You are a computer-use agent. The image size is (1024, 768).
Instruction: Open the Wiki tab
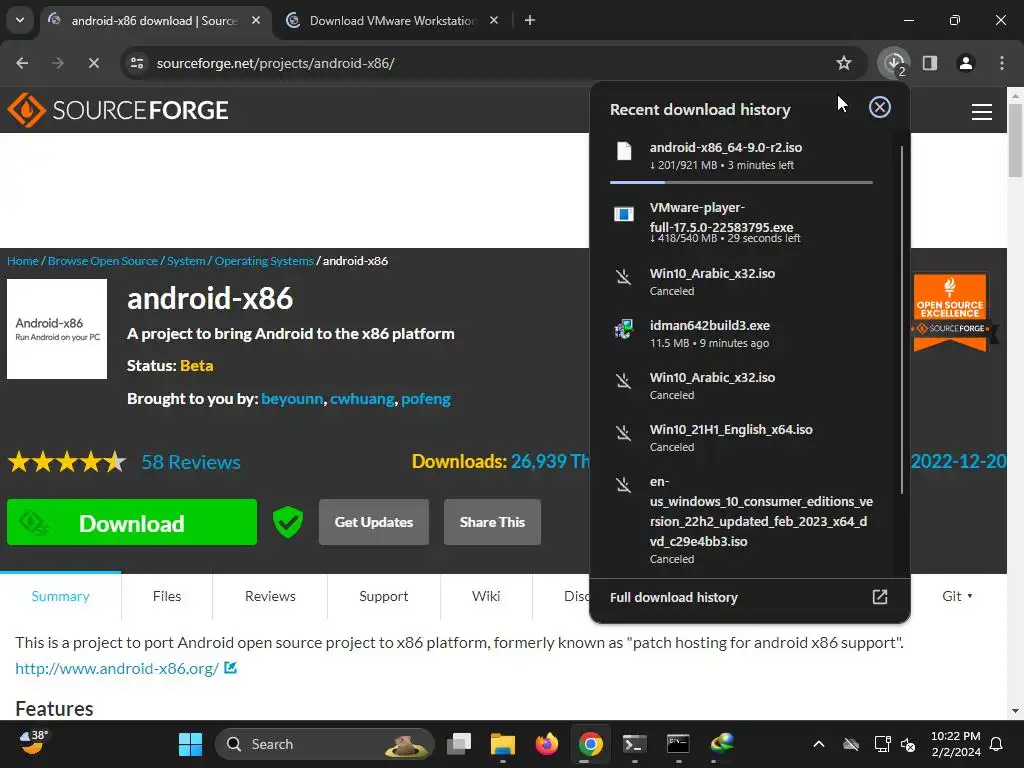(486, 596)
